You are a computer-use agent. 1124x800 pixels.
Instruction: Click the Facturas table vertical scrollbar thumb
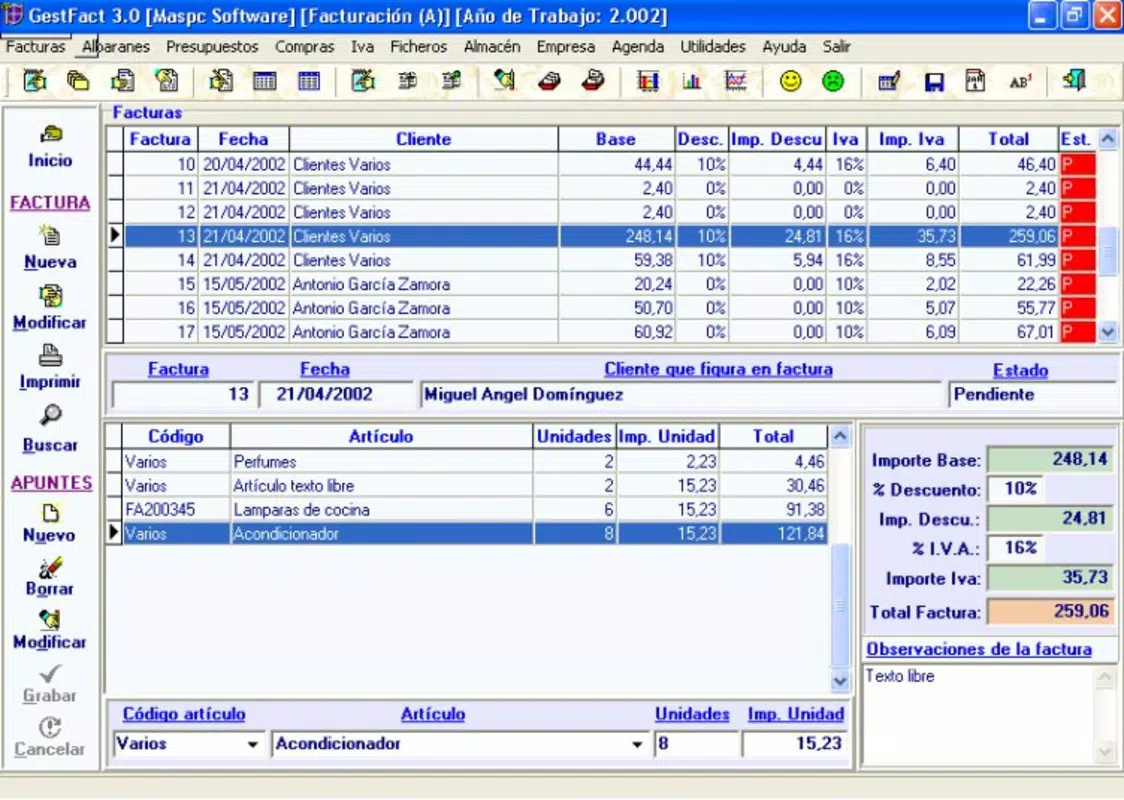[1108, 251]
